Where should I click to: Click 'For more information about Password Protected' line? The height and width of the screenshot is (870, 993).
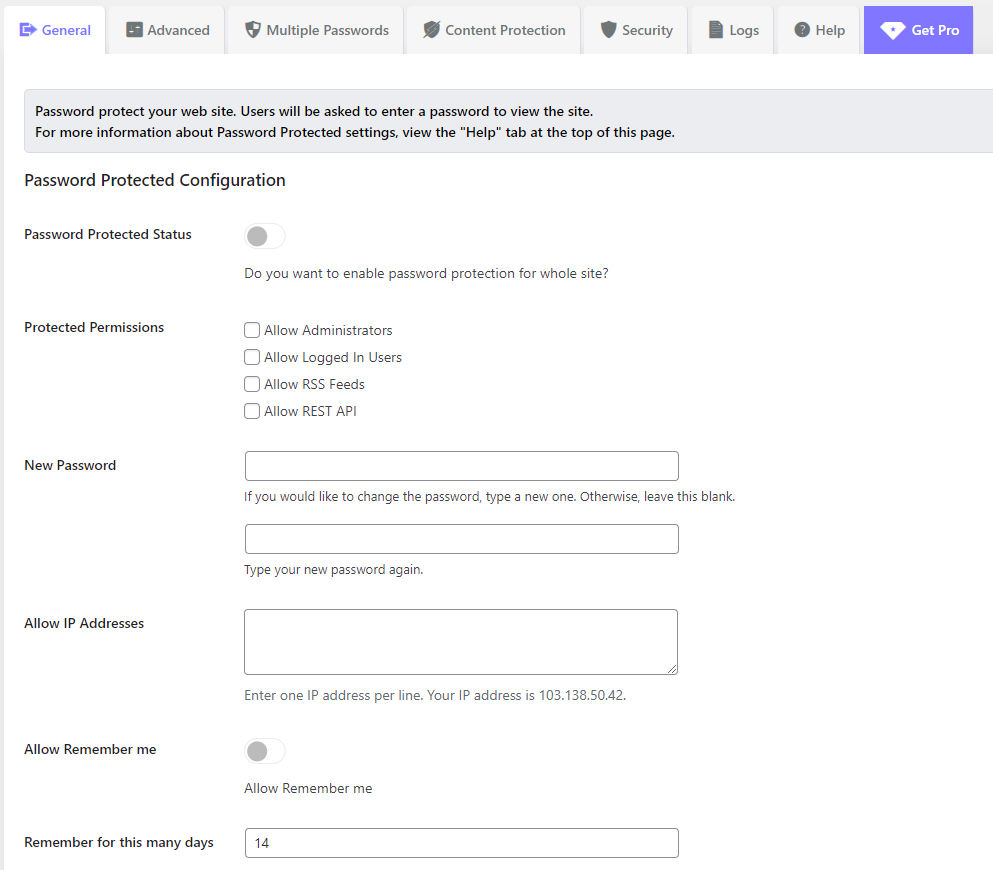point(355,132)
